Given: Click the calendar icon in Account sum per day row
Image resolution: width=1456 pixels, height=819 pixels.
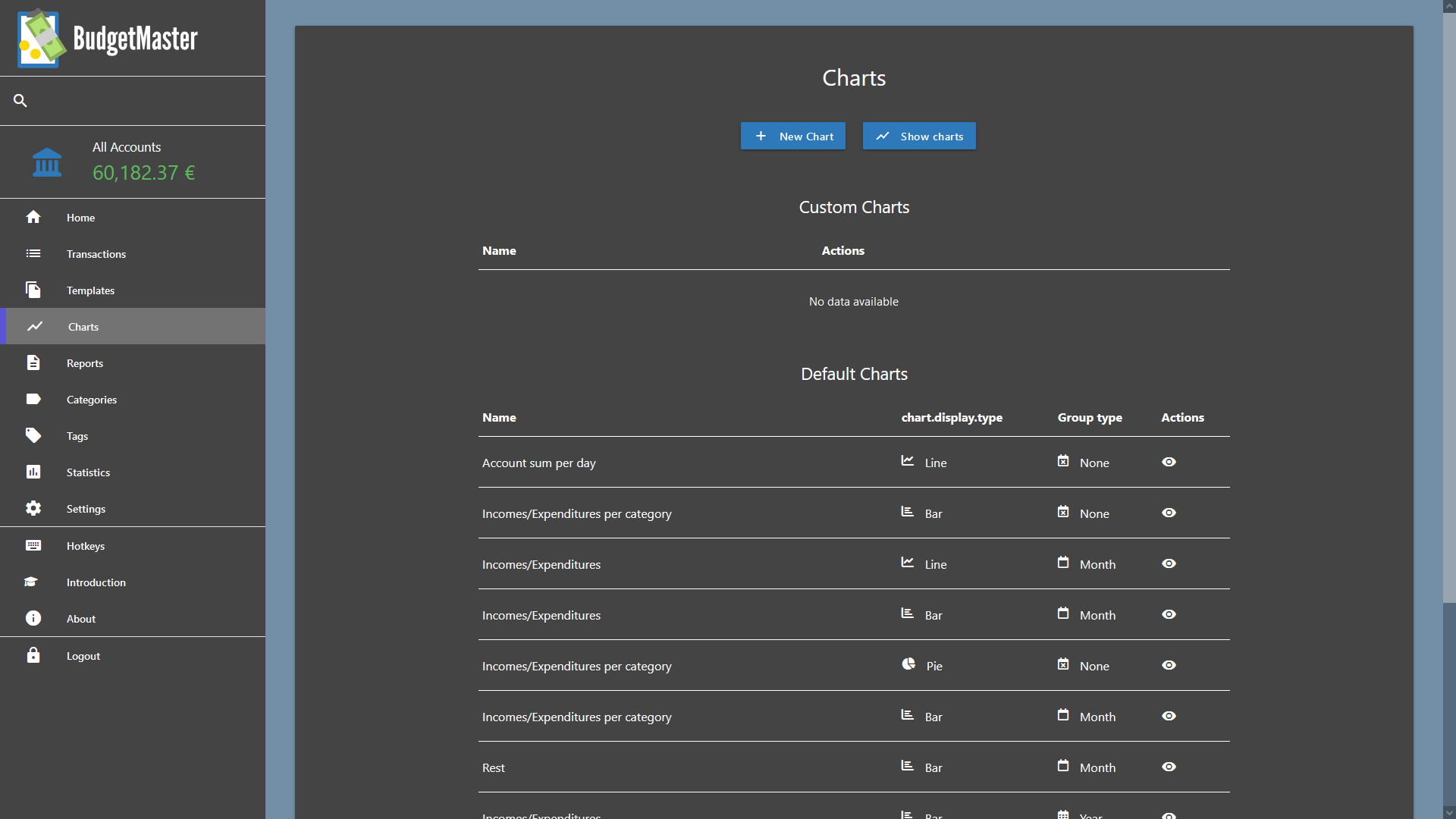Looking at the screenshot, I should (1063, 461).
